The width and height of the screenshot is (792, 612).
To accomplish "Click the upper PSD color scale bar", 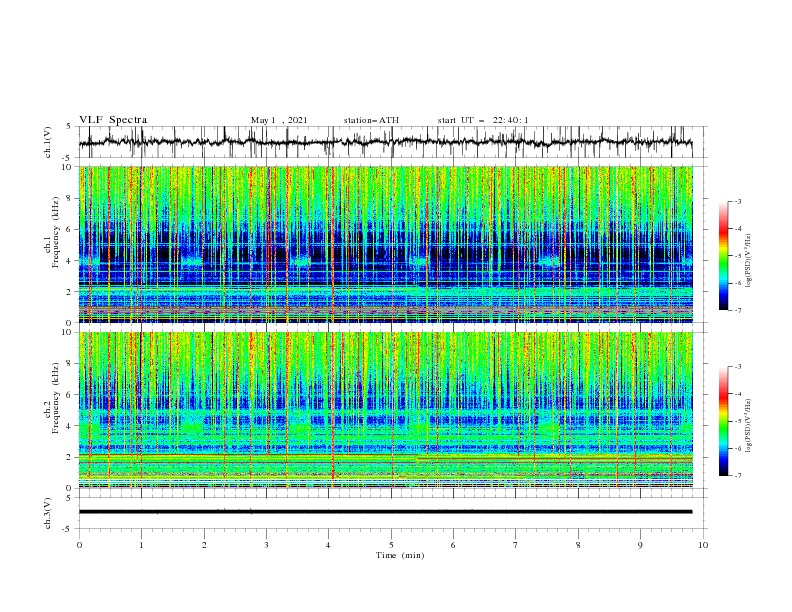I will coord(723,256).
